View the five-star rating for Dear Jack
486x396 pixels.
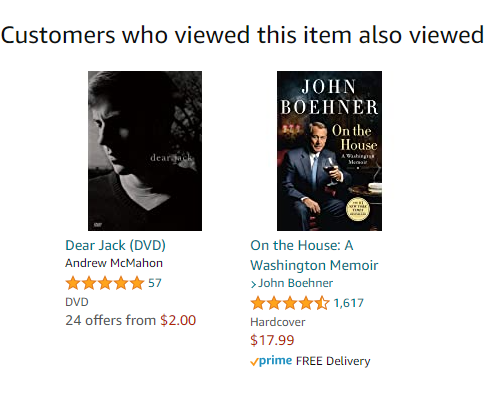pyautogui.click(x=105, y=283)
